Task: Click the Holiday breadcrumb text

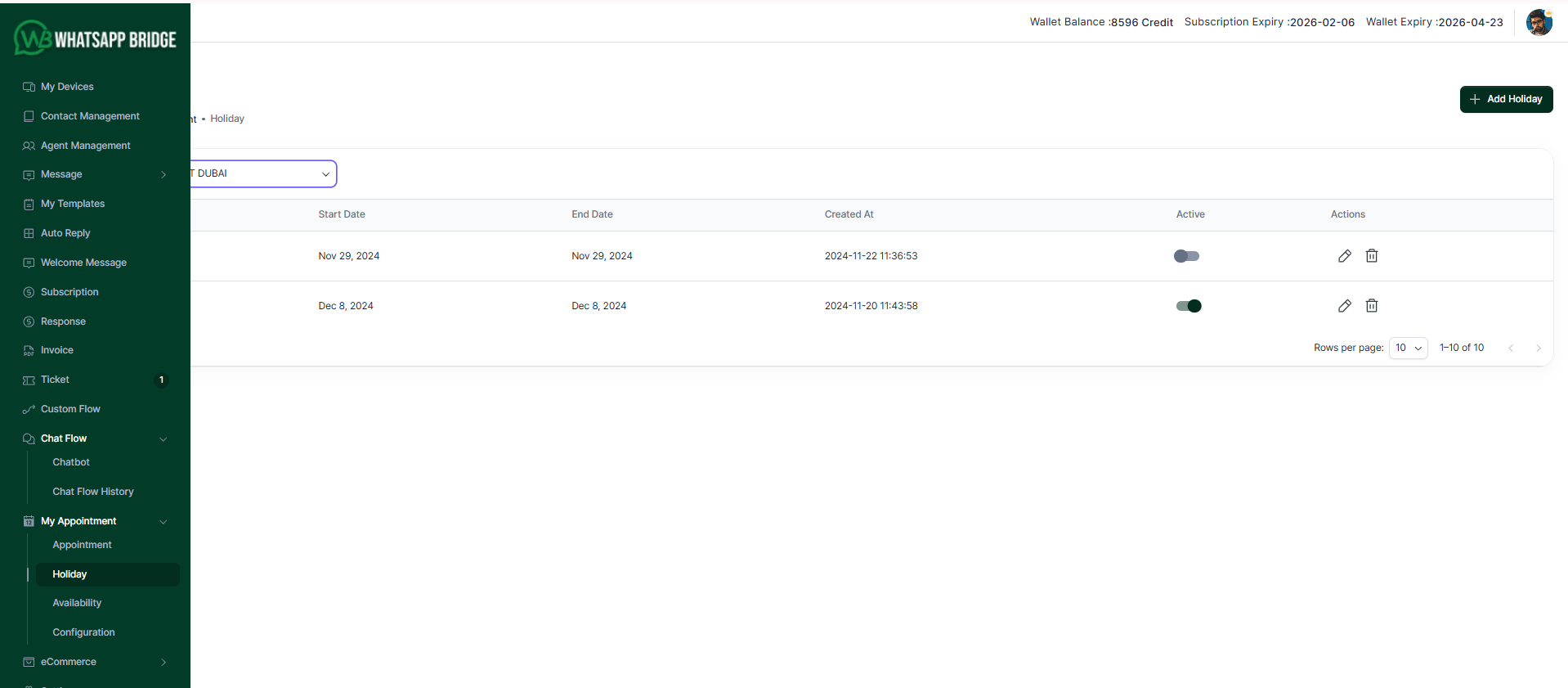Action: pos(227,119)
